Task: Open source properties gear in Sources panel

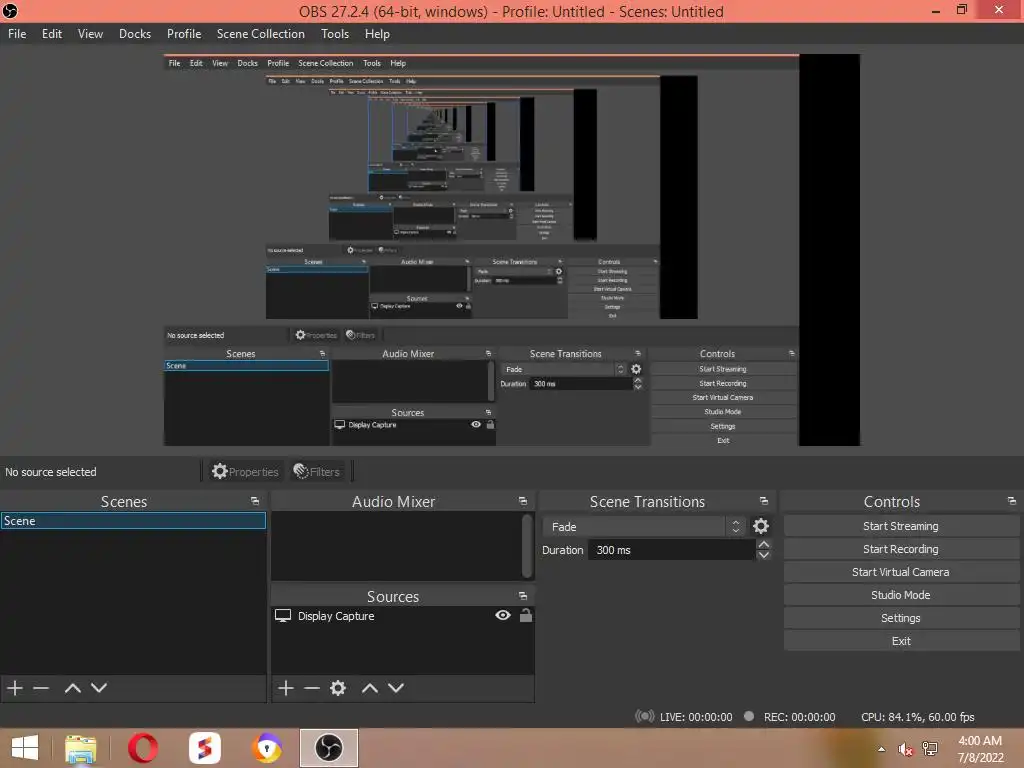Action: tap(338, 688)
